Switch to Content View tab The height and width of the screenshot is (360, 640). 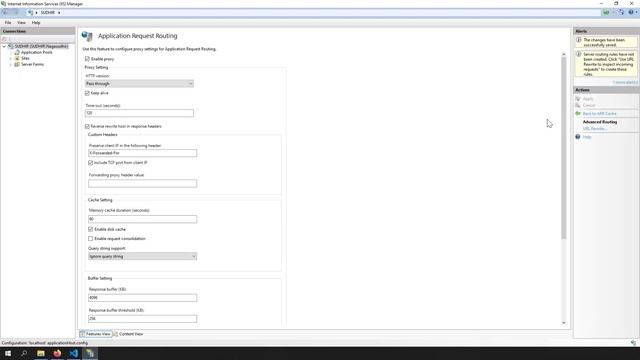coord(128,334)
